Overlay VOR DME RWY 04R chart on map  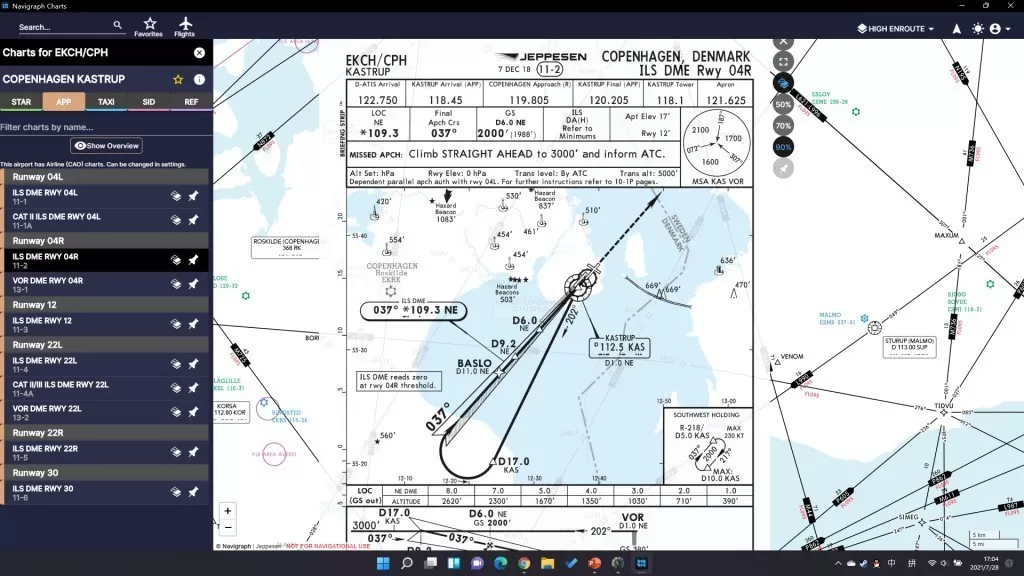pos(175,284)
